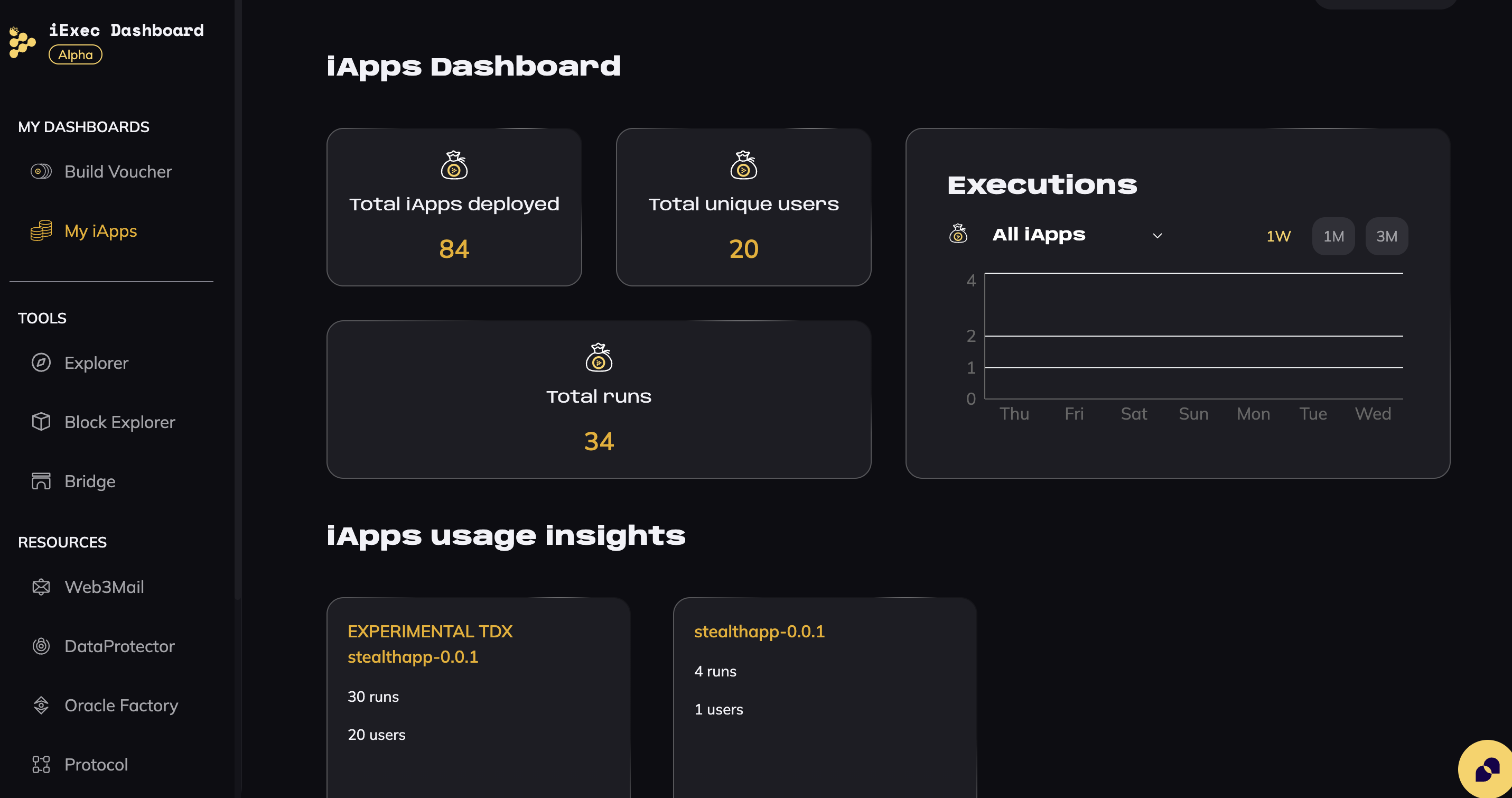
Task: Click the DataProtector shield icon
Action: click(x=41, y=646)
